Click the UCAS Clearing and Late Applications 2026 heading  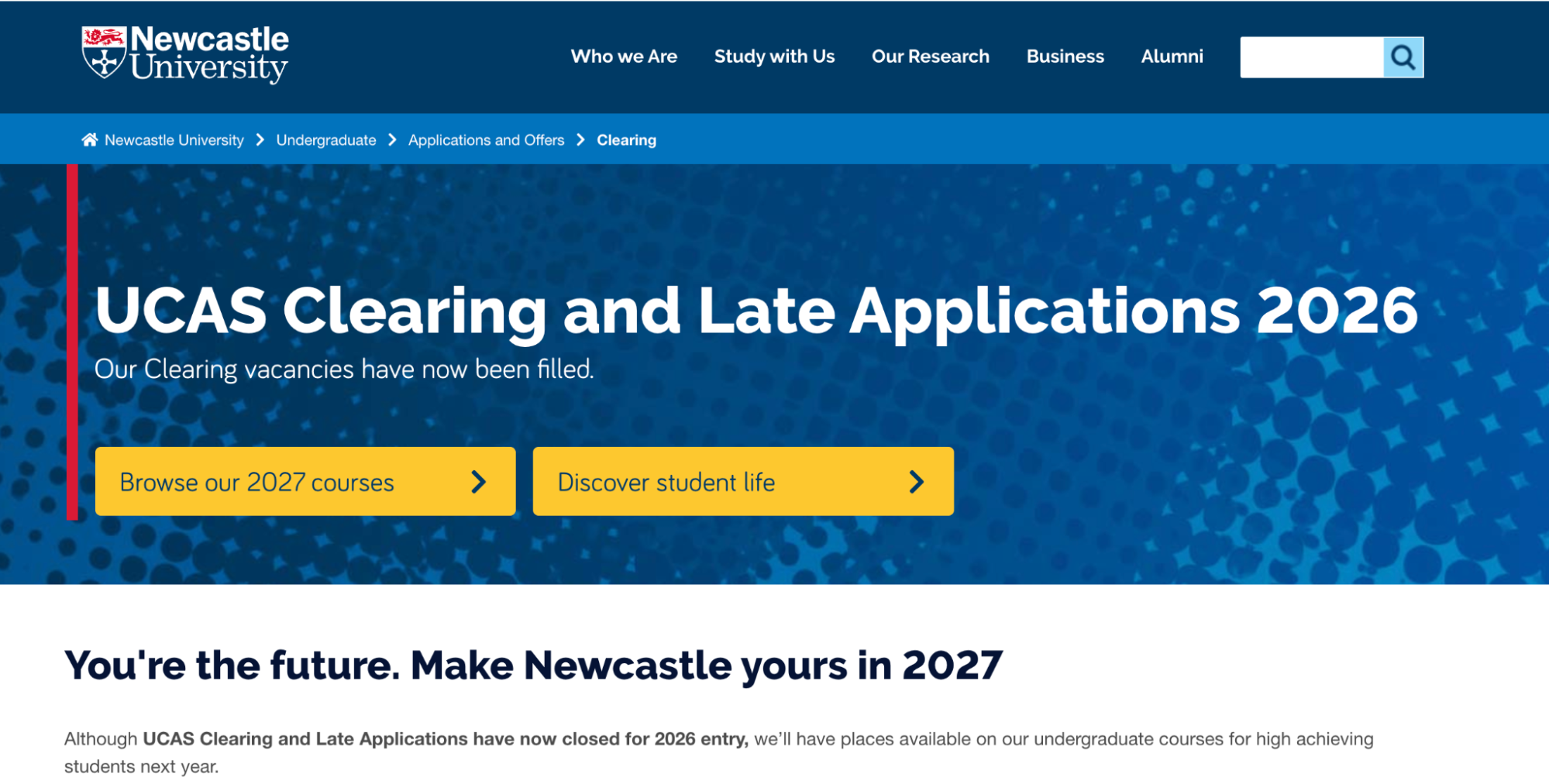756,311
